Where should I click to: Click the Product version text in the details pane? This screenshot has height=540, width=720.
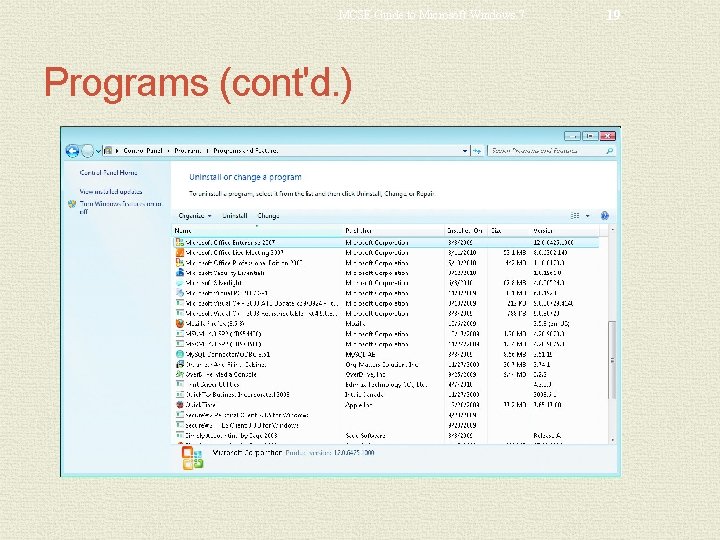click(330, 453)
